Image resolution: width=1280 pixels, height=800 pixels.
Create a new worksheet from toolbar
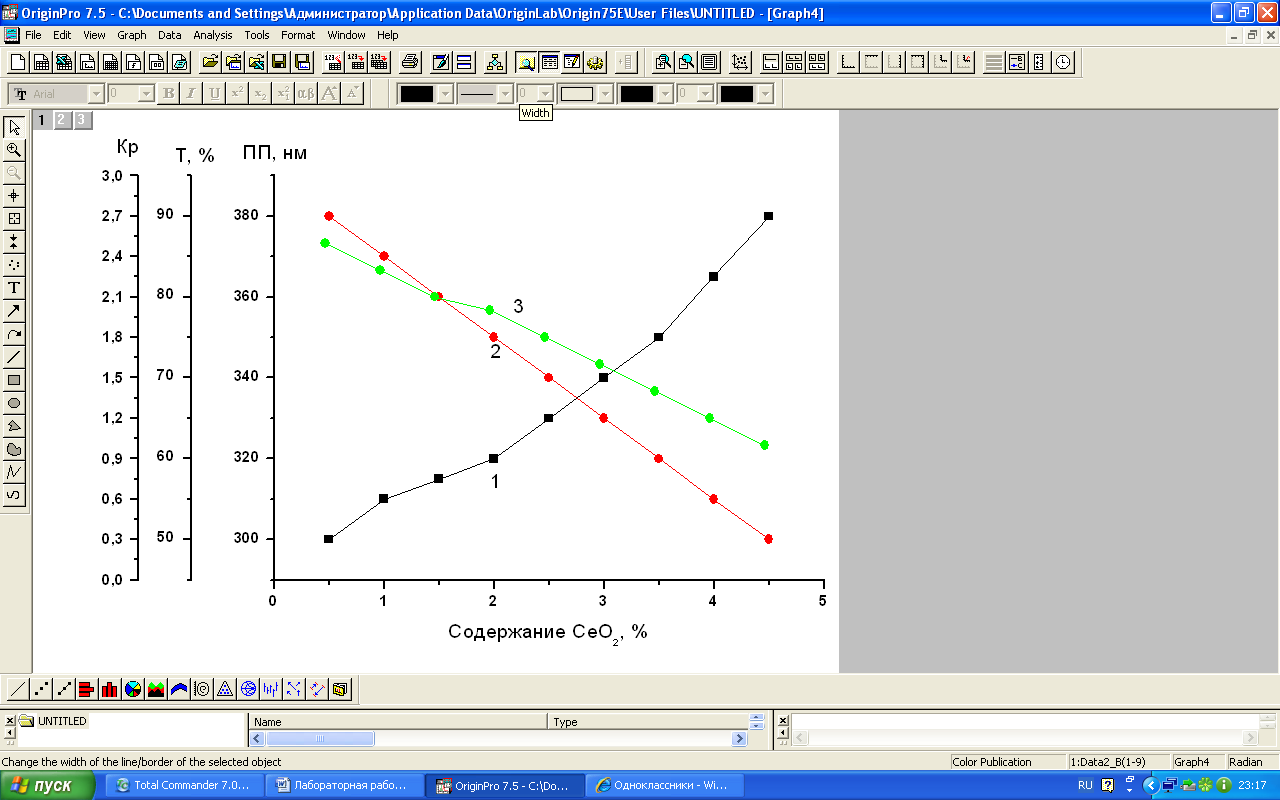point(41,62)
